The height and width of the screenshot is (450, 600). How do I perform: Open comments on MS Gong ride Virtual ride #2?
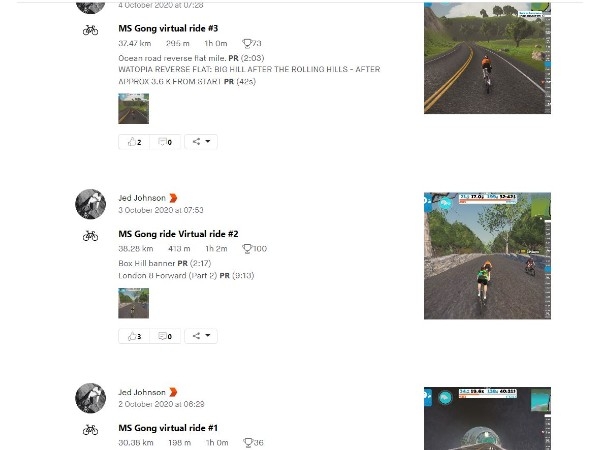tap(165, 336)
